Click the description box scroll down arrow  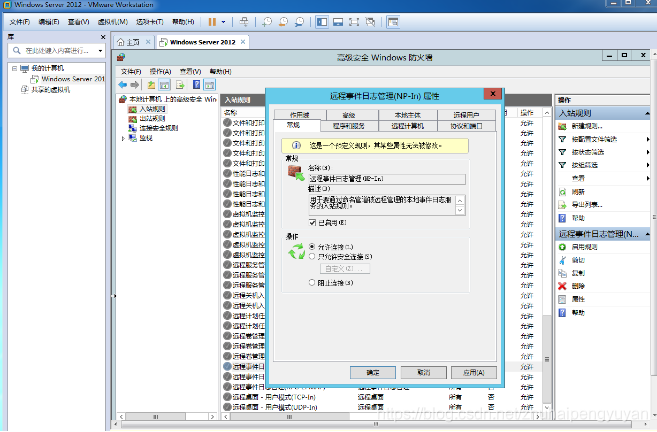[x=460, y=210]
